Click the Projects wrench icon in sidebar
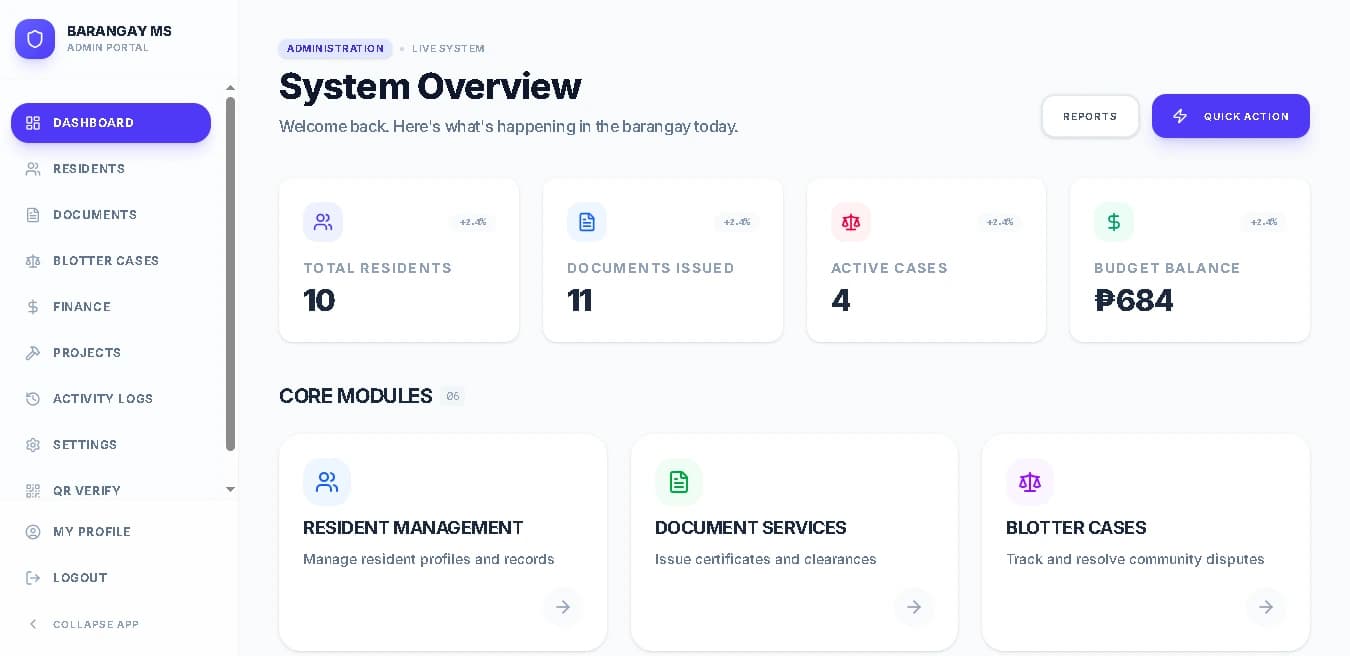This screenshot has width=1350, height=656. coord(33,353)
